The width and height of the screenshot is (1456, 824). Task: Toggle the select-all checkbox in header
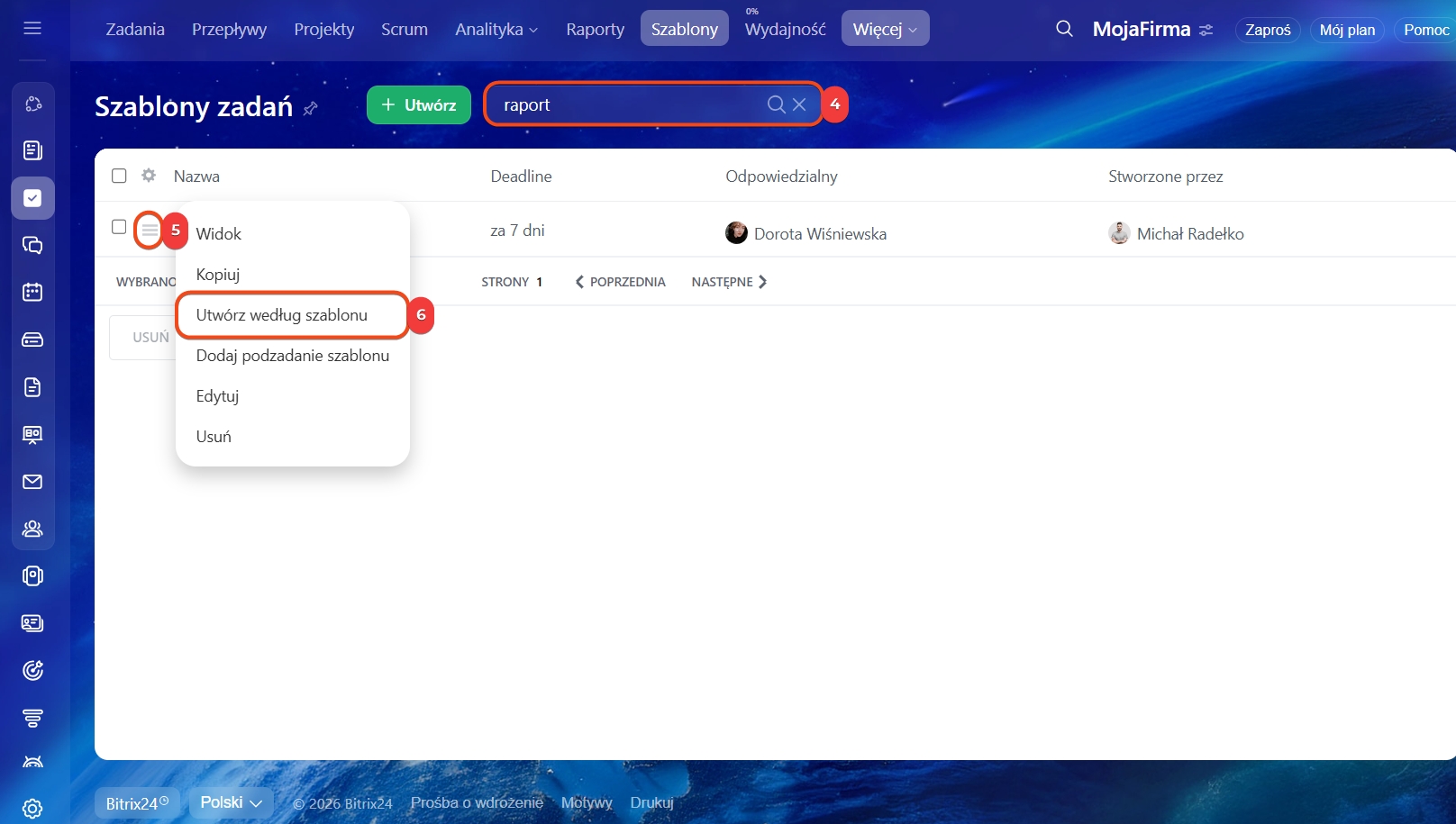tap(119, 176)
